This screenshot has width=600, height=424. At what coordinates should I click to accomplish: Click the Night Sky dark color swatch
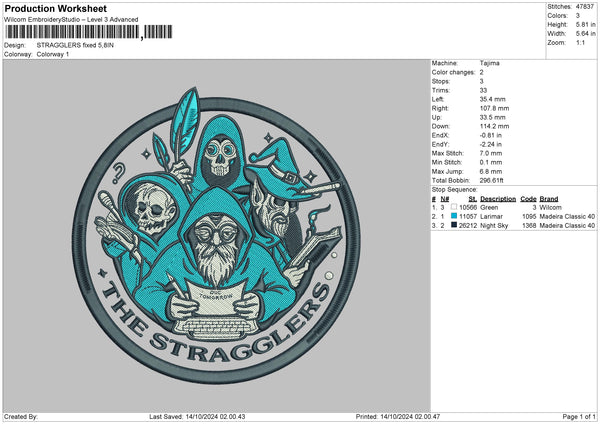pyautogui.click(x=454, y=225)
